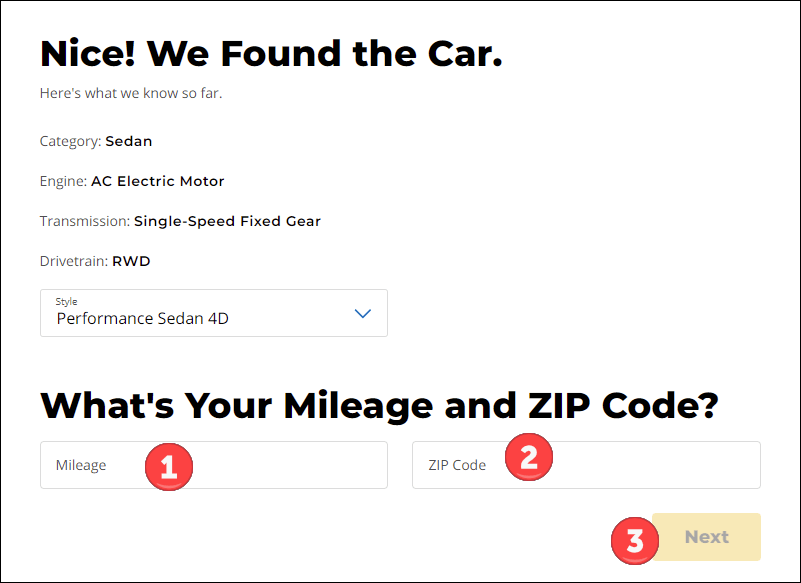Click the red number 1 marker
The width and height of the screenshot is (801, 583).
pyautogui.click(x=169, y=467)
